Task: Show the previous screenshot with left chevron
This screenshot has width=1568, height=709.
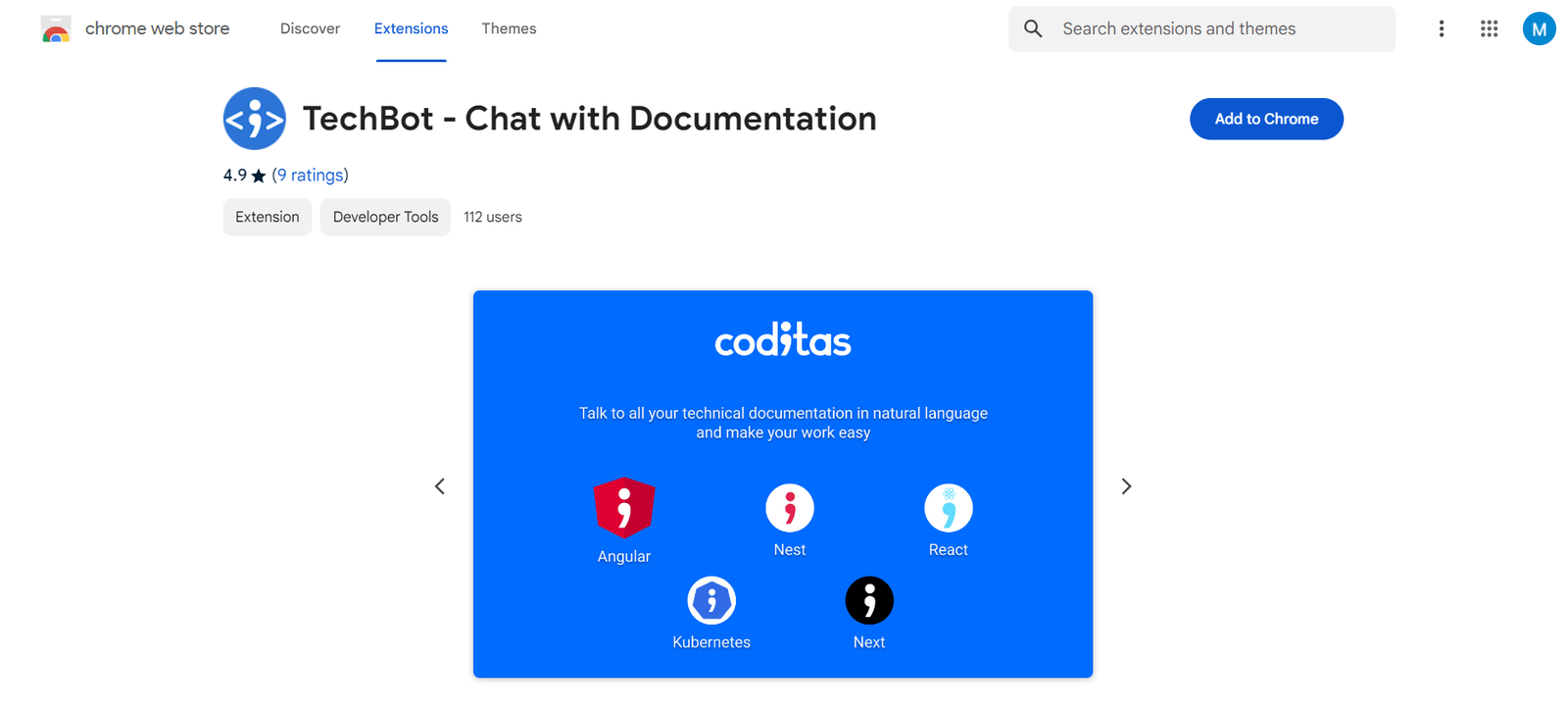Action: tap(440, 486)
